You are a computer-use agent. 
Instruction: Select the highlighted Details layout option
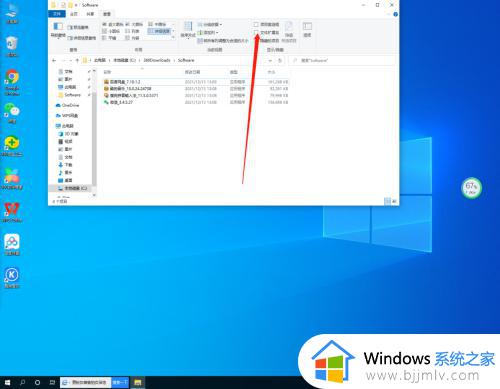(160, 31)
